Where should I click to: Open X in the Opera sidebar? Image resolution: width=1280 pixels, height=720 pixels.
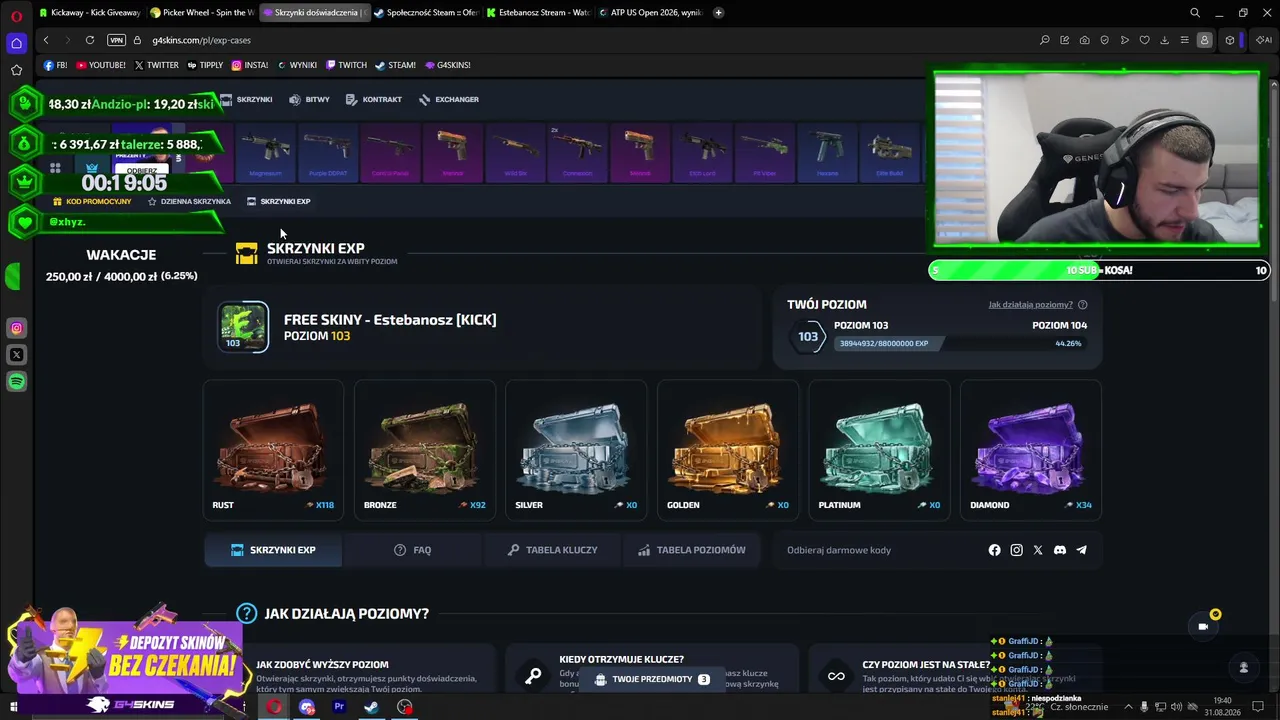pos(16,355)
